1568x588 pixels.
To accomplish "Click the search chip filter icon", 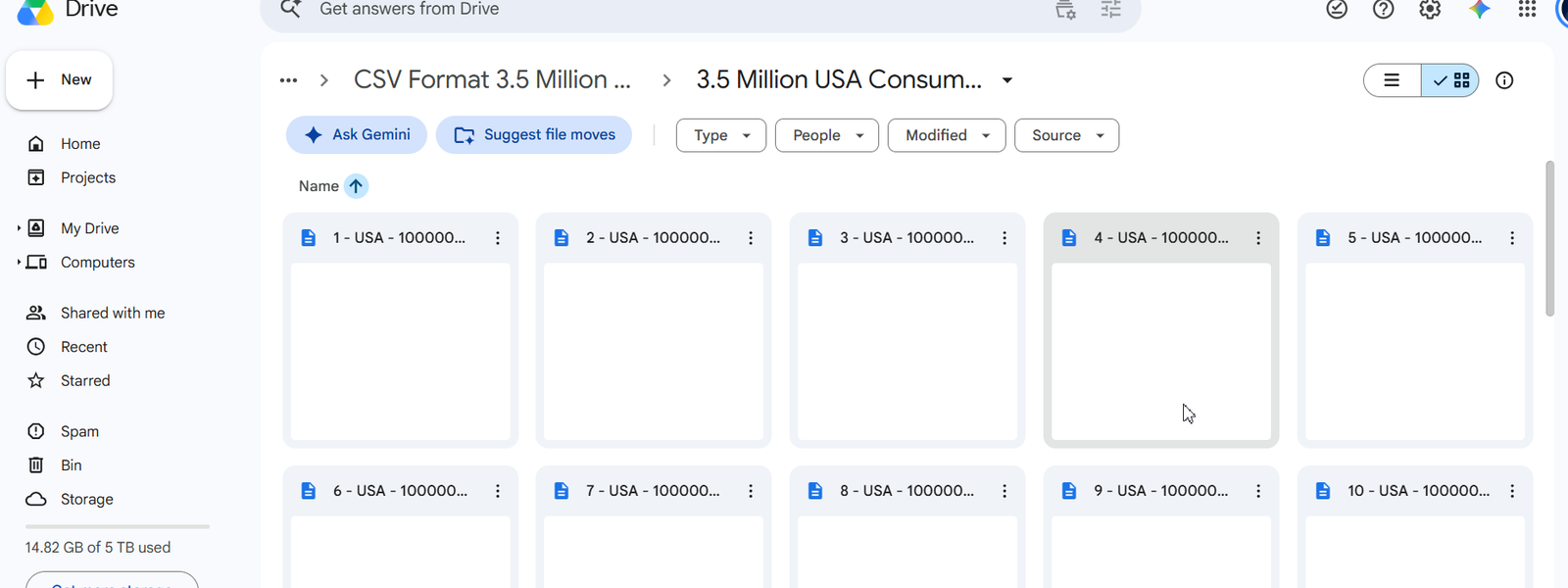I will (1065, 10).
